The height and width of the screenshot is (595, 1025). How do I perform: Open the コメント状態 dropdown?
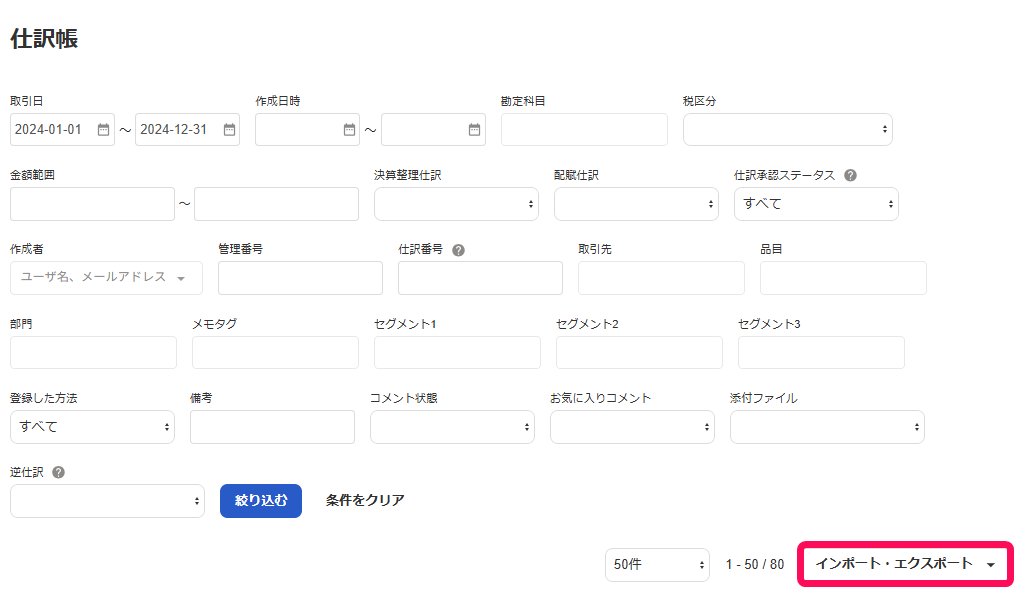click(x=452, y=427)
